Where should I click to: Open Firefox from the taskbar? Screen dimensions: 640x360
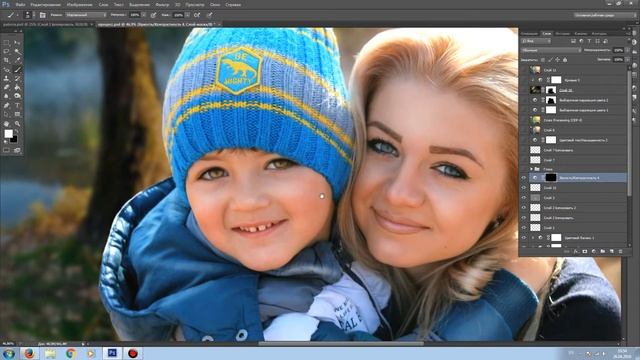pyautogui.click(x=29, y=353)
